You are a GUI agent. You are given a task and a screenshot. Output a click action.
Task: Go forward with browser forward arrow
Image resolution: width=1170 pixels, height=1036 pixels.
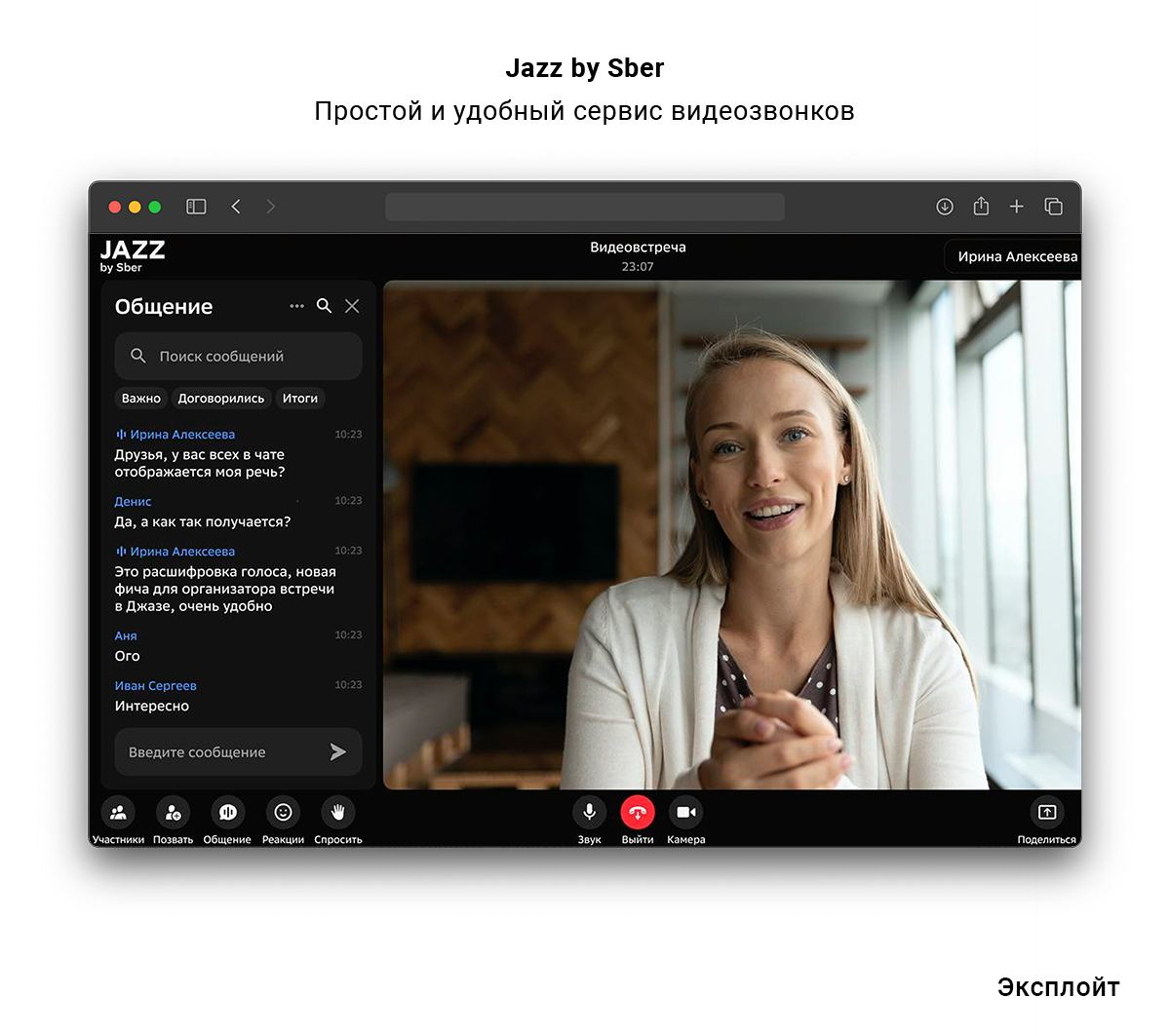click(270, 207)
